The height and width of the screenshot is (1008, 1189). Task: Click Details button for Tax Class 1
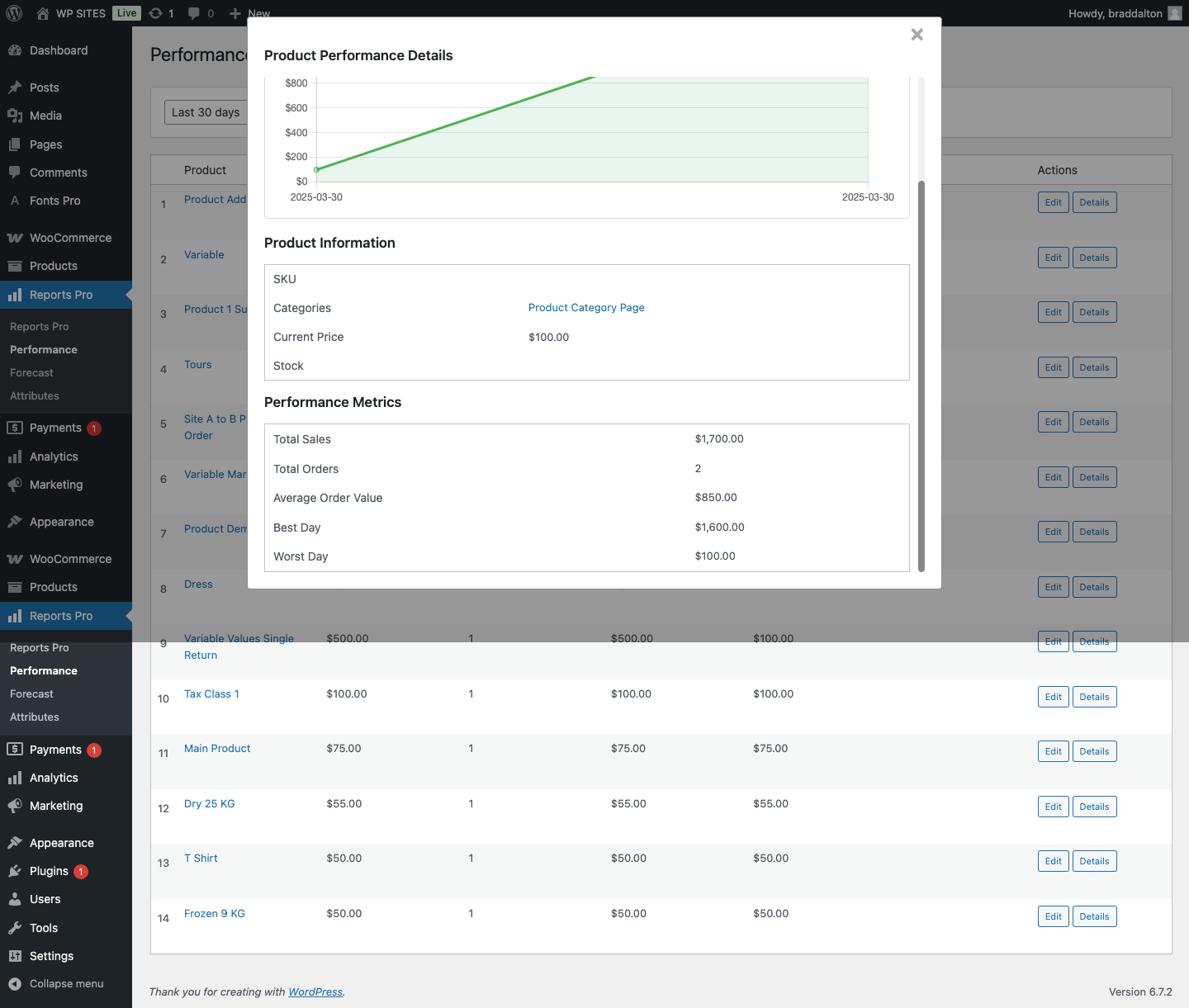tap(1094, 697)
